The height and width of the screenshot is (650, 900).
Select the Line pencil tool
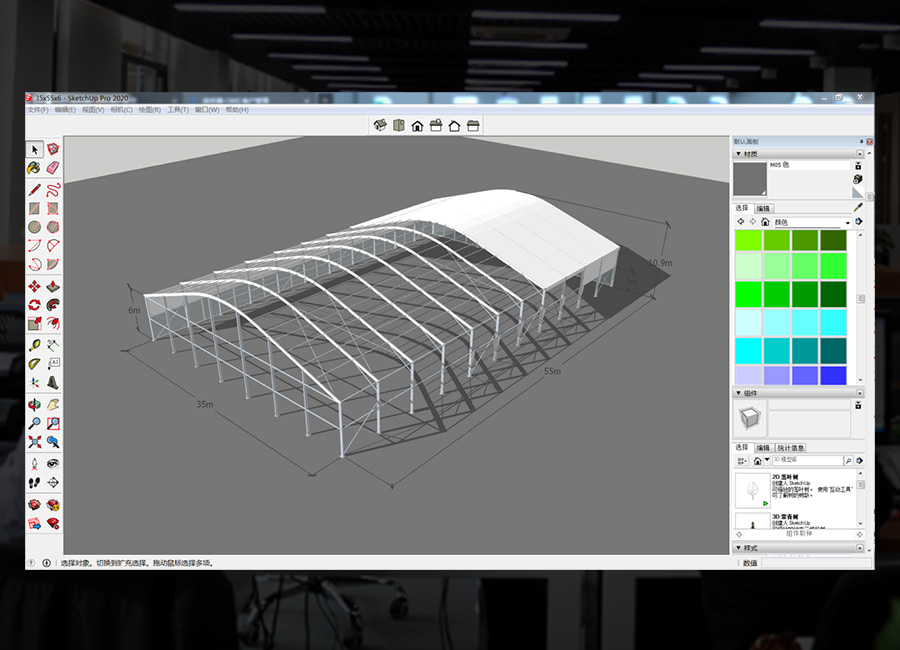[x=34, y=190]
